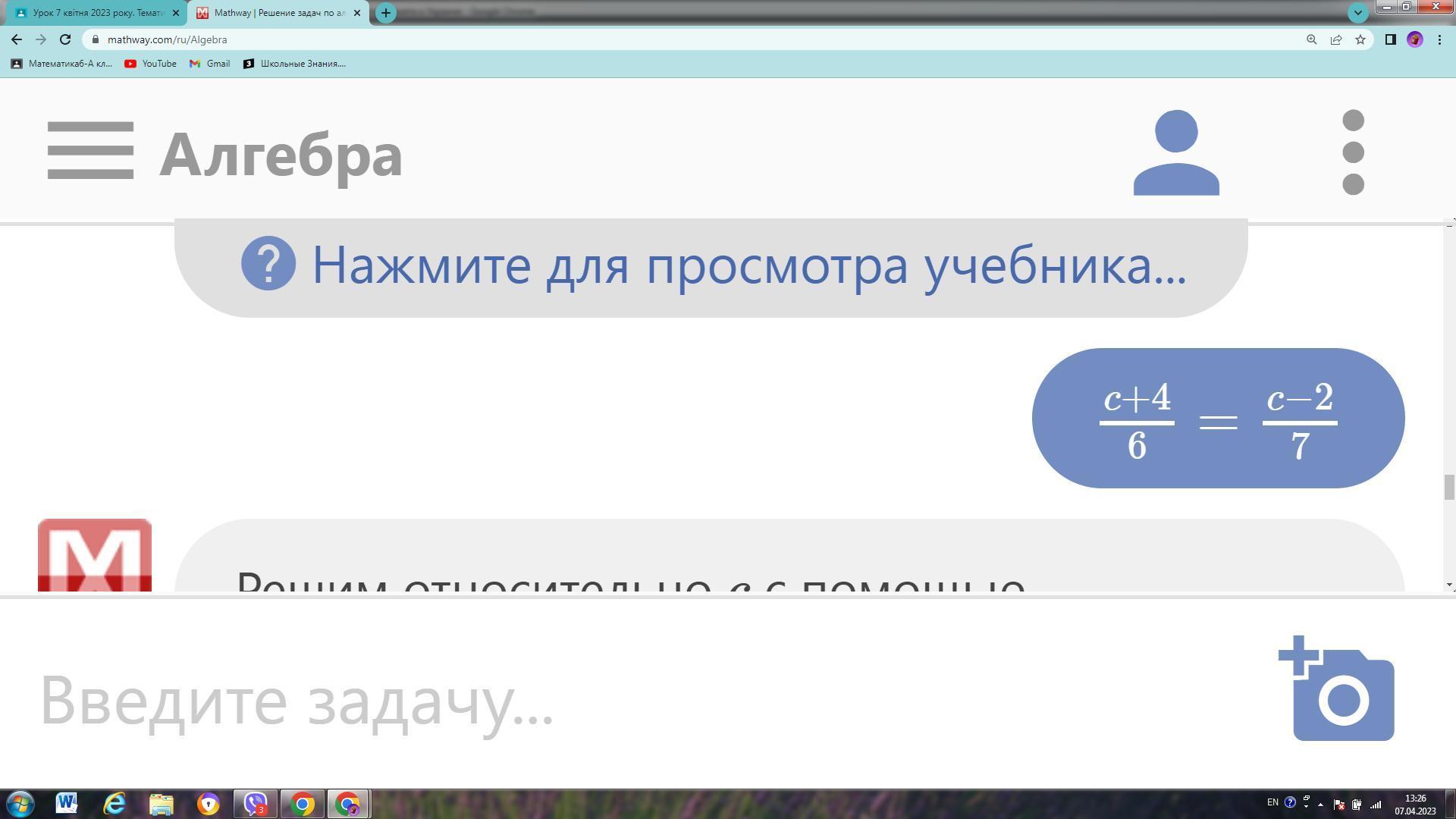Open the three-dot options menu in Mathway
1456x819 pixels.
(1353, 152)
